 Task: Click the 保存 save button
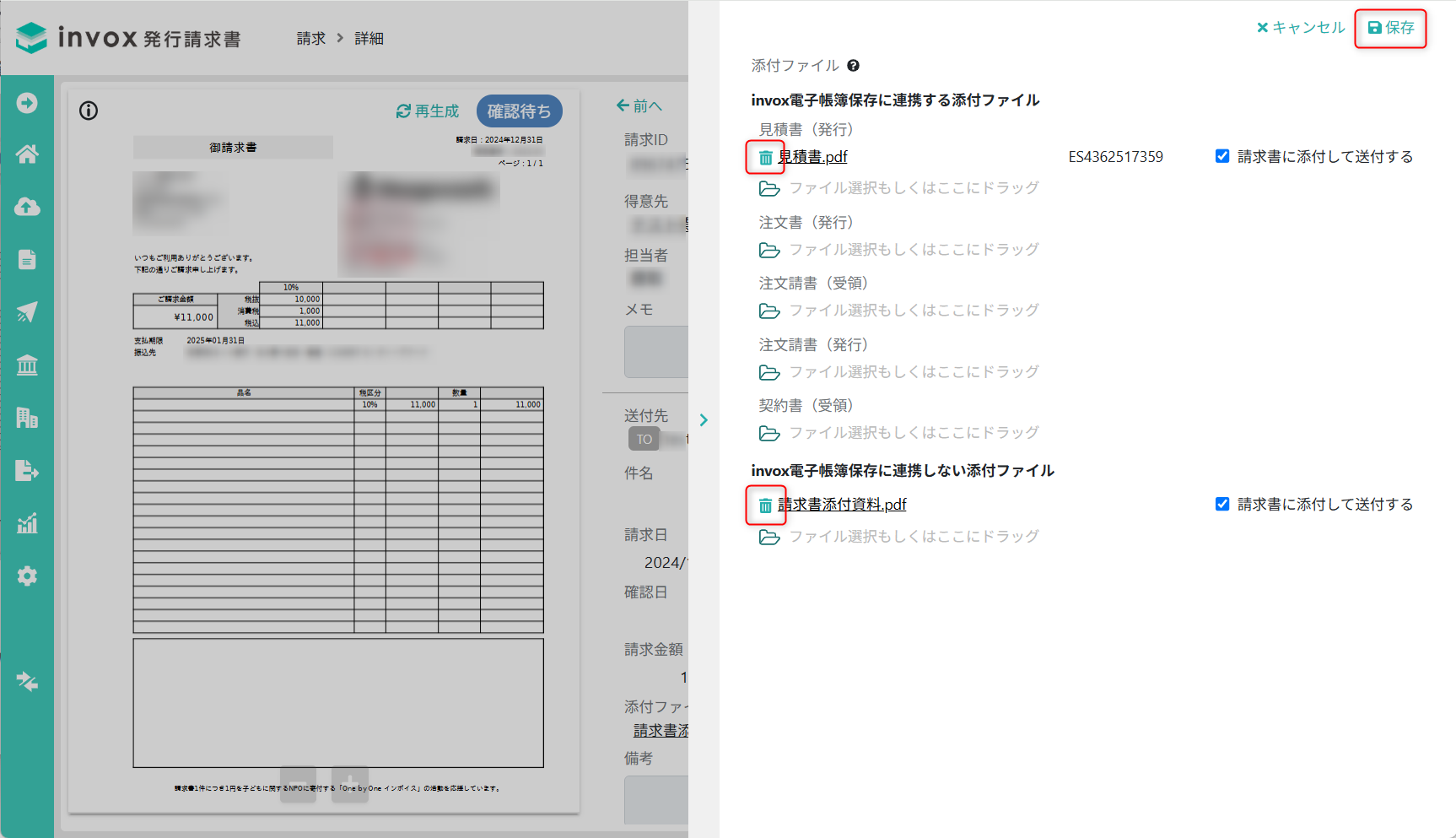pos(1391,28)
